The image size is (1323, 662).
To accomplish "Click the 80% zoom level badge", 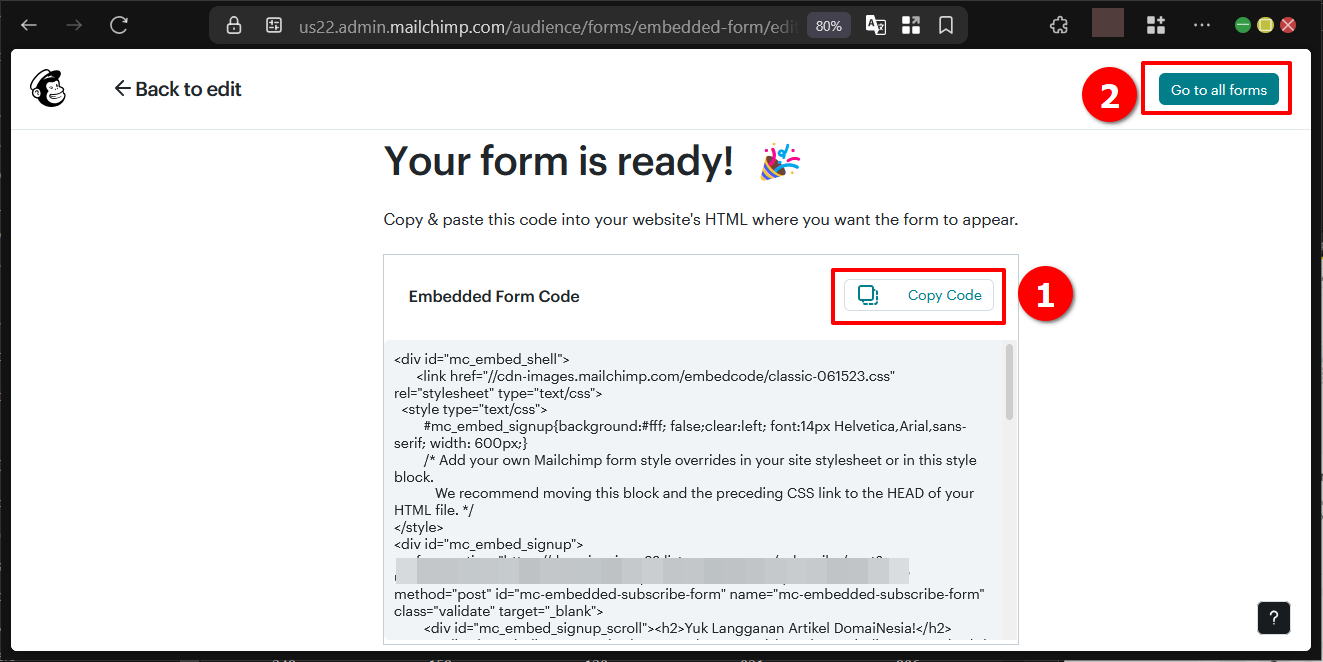I will click(x=828, y=25).
